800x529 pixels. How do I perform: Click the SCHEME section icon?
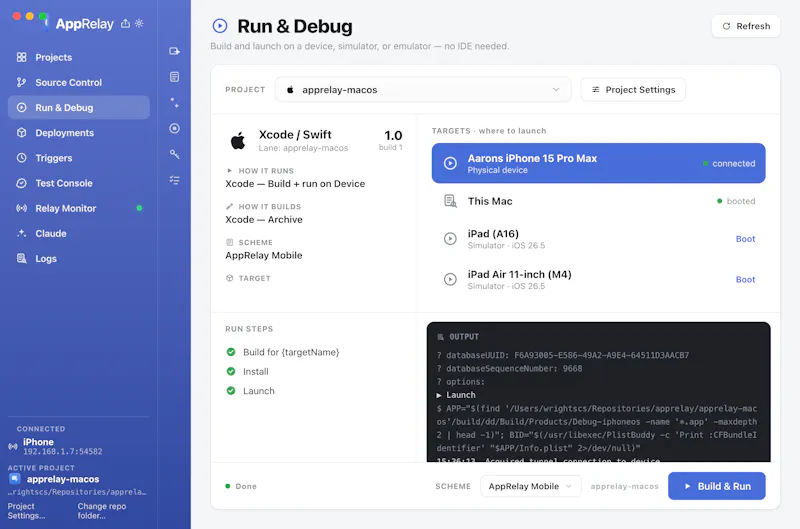click(230, 242)
